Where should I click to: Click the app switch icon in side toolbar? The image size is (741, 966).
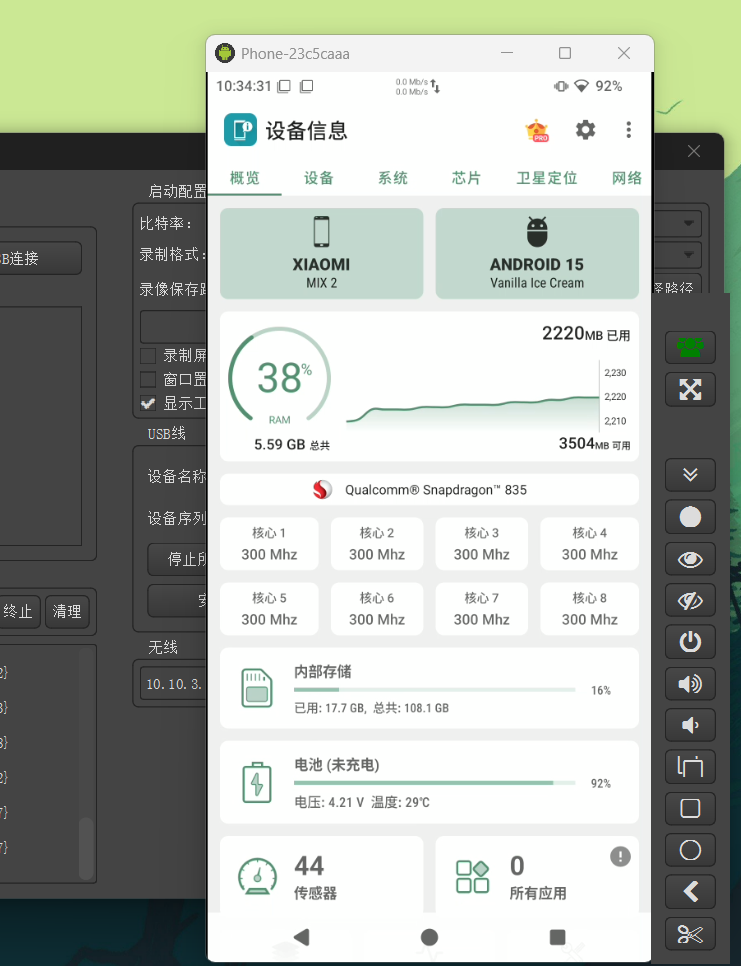pos(690,767)
